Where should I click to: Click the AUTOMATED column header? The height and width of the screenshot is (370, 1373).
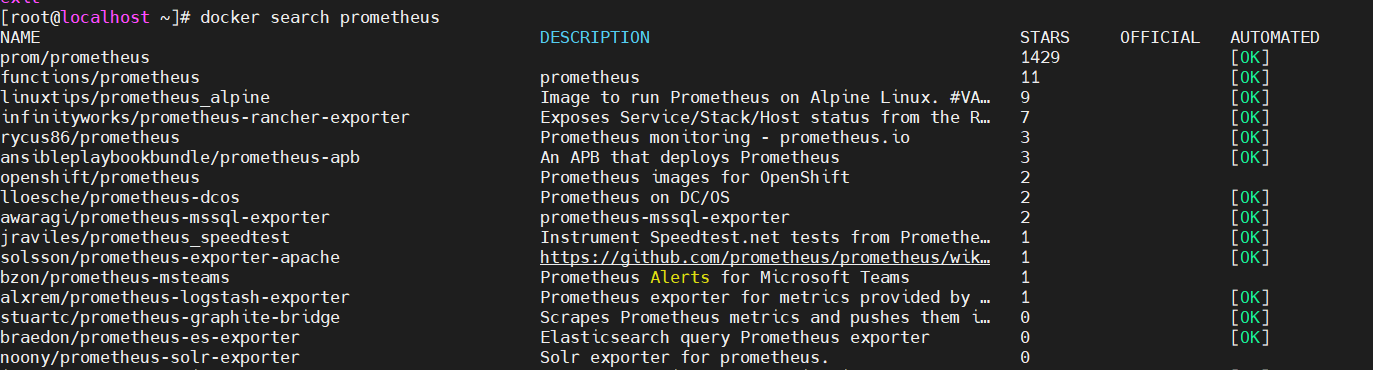pos(1275,38)
